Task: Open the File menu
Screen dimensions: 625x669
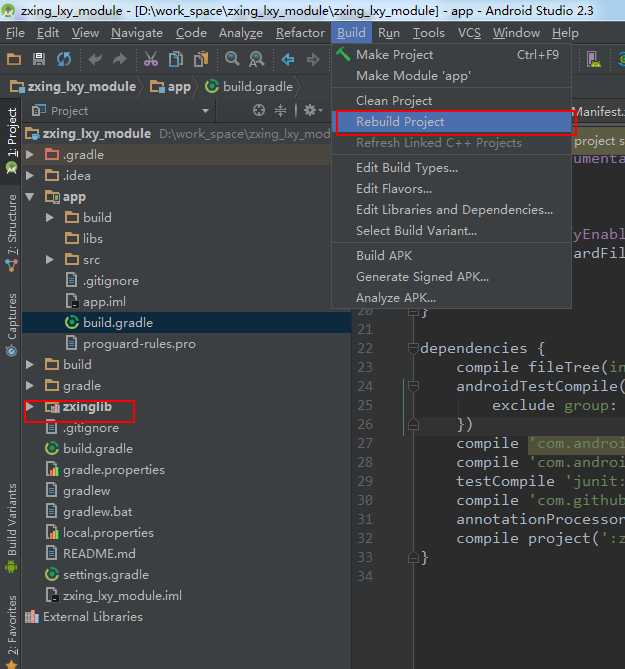Action: 15,33
